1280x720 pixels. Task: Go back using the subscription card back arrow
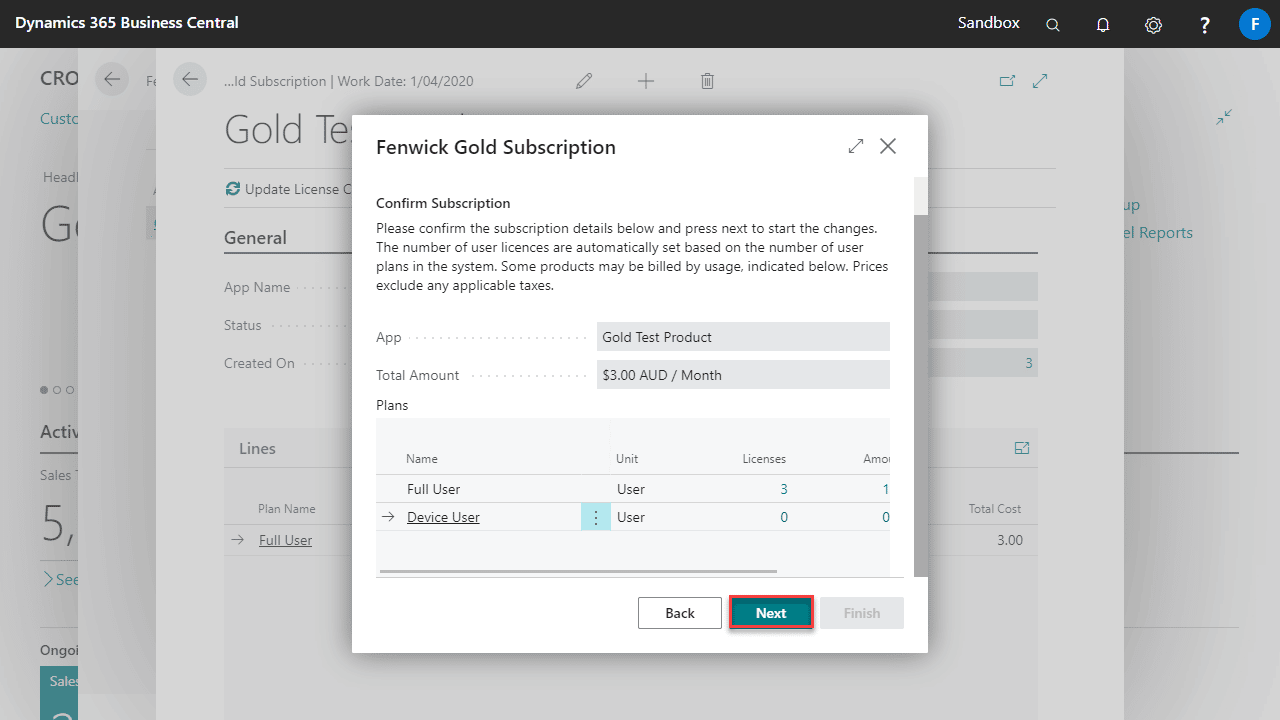pos(190,80)
